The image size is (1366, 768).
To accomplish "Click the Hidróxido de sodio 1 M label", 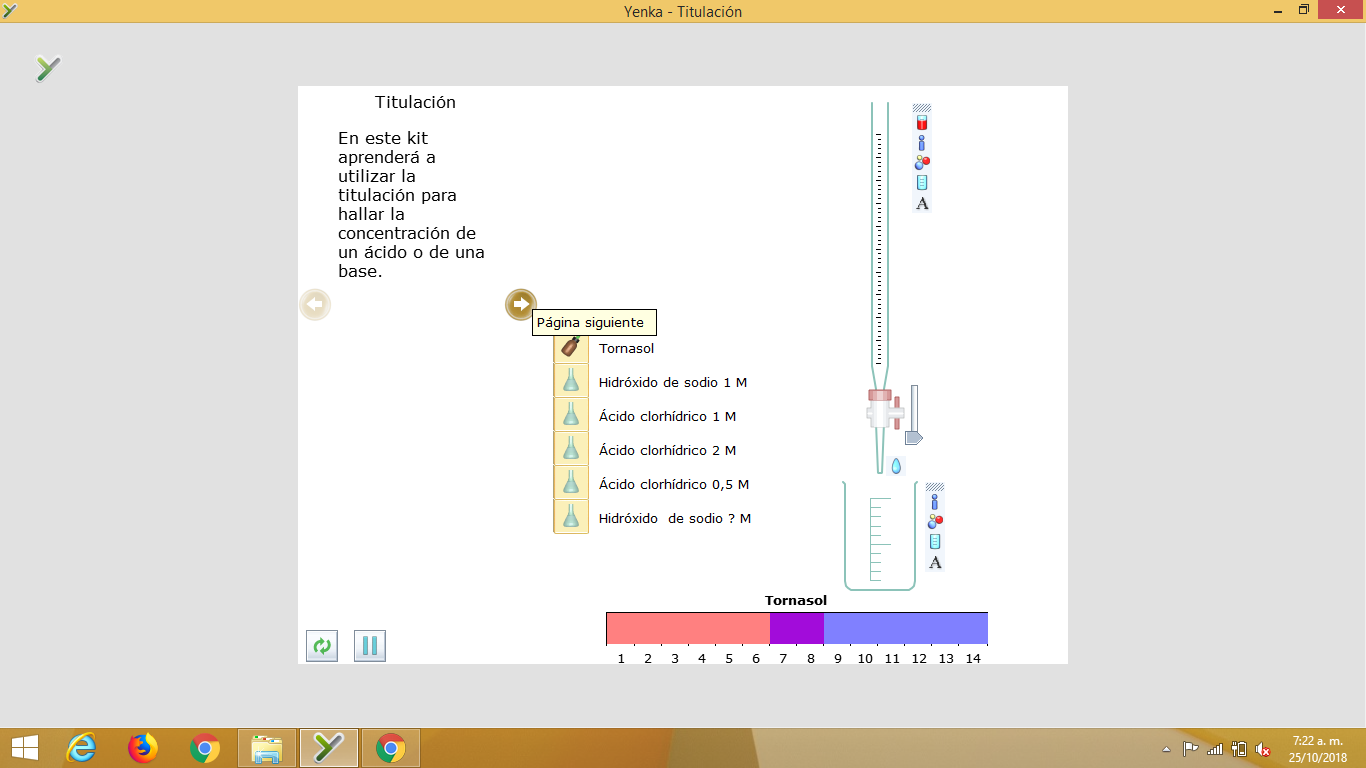I will point(673,382).
